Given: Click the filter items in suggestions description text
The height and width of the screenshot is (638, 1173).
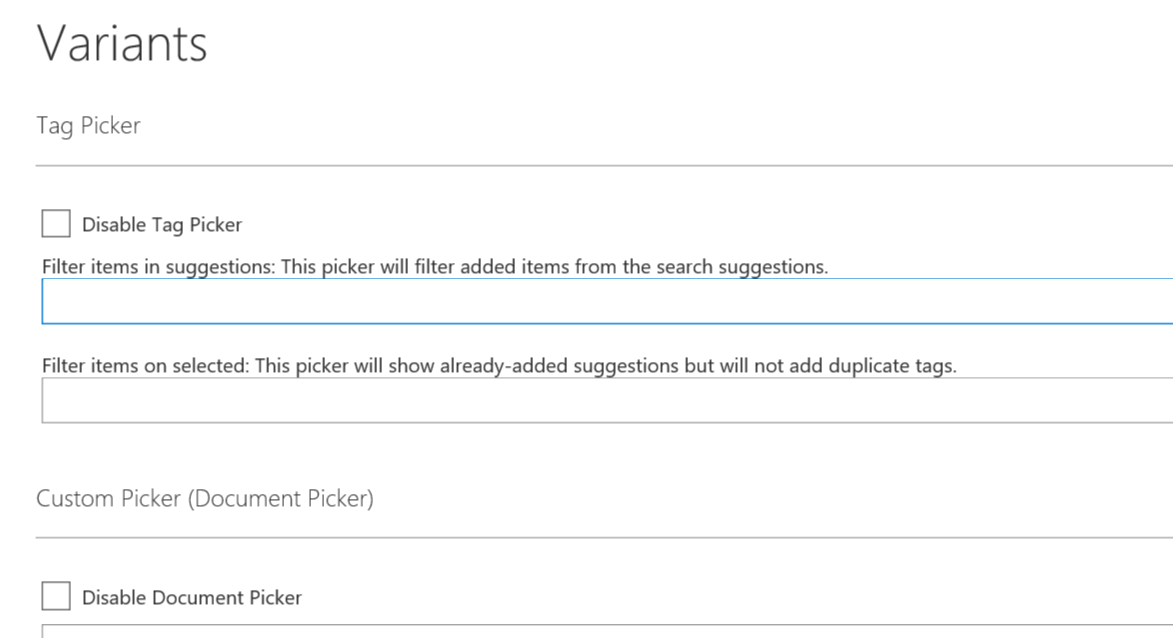Looking at the screenshot, I should pyautogui.click(x=434, y=266).
